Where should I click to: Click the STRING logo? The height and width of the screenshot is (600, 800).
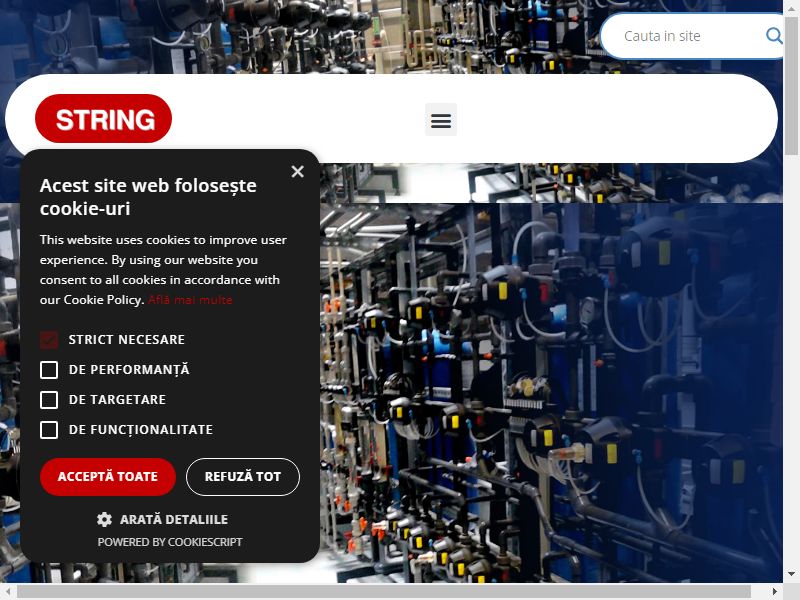[104, 119]
